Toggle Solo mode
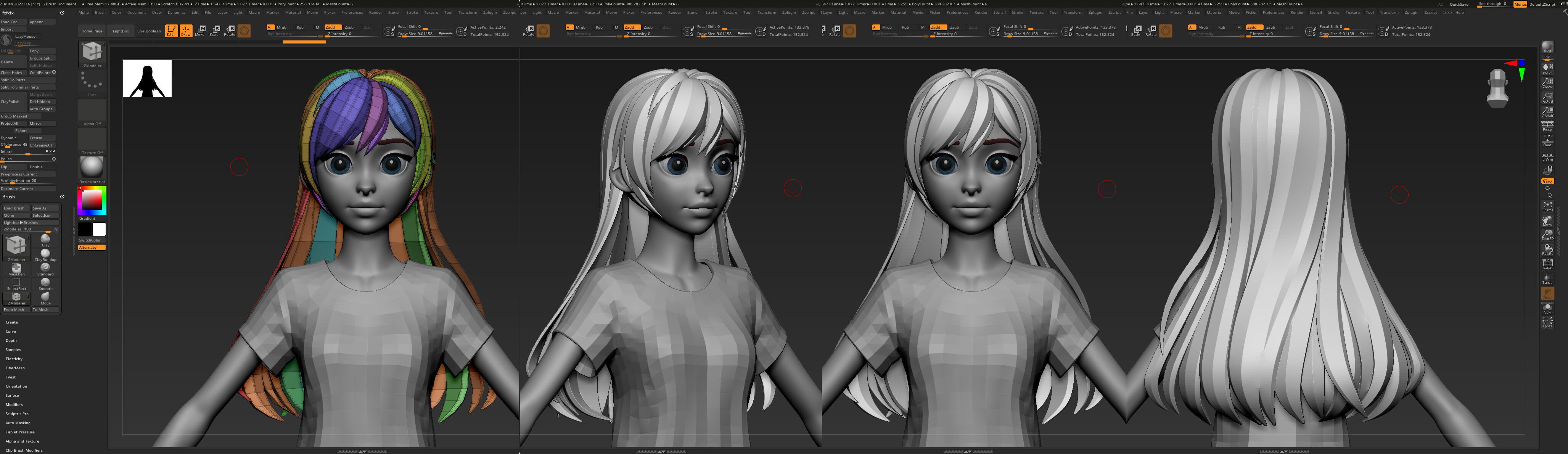The image size is (1568, 454). pos(1547,309)
